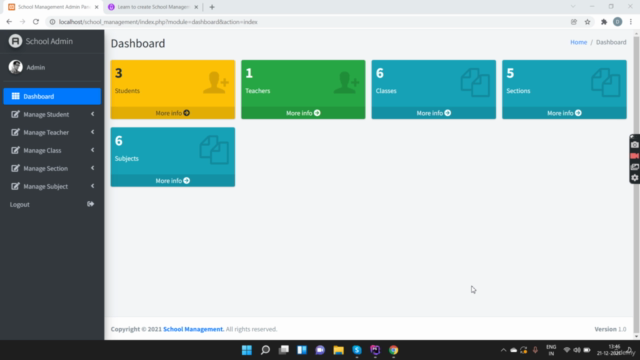Click the Admin username text
640x360 pixels.
(x=36, y=67)
